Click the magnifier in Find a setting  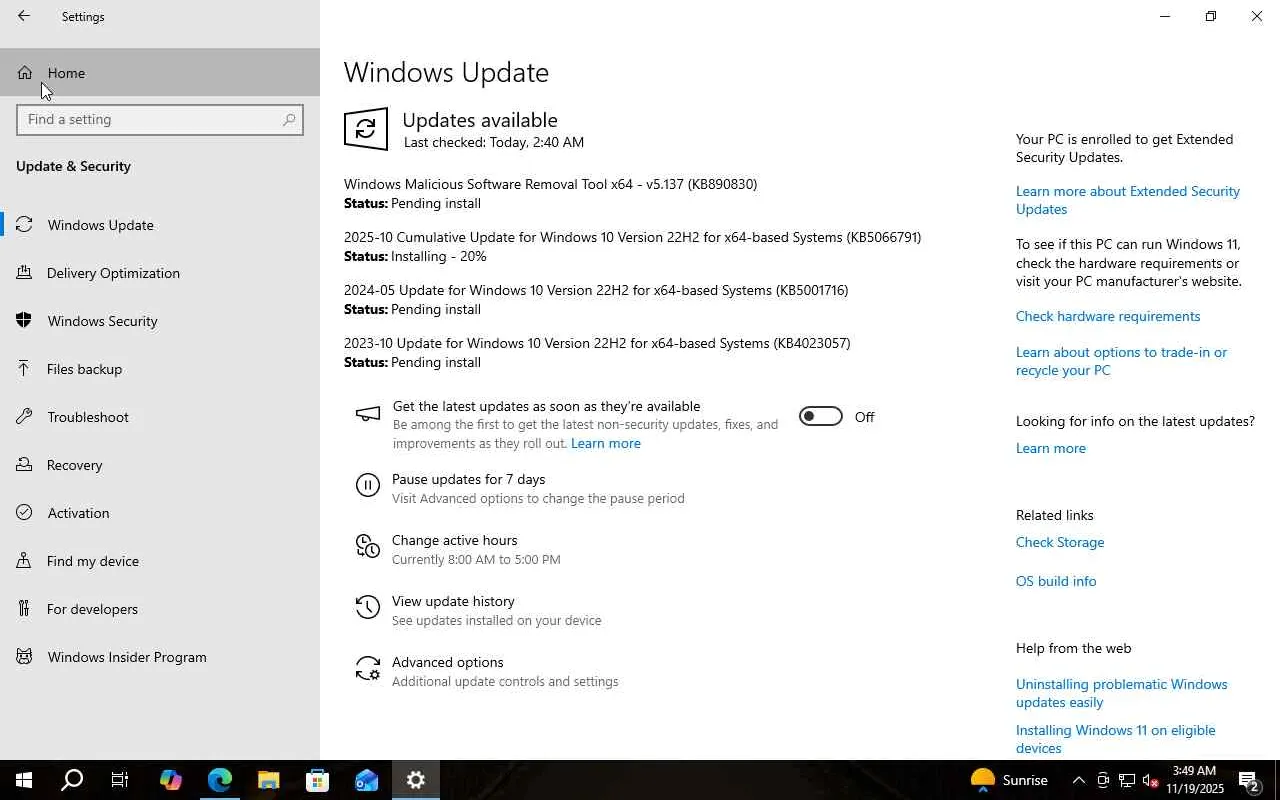pos(289,119)
